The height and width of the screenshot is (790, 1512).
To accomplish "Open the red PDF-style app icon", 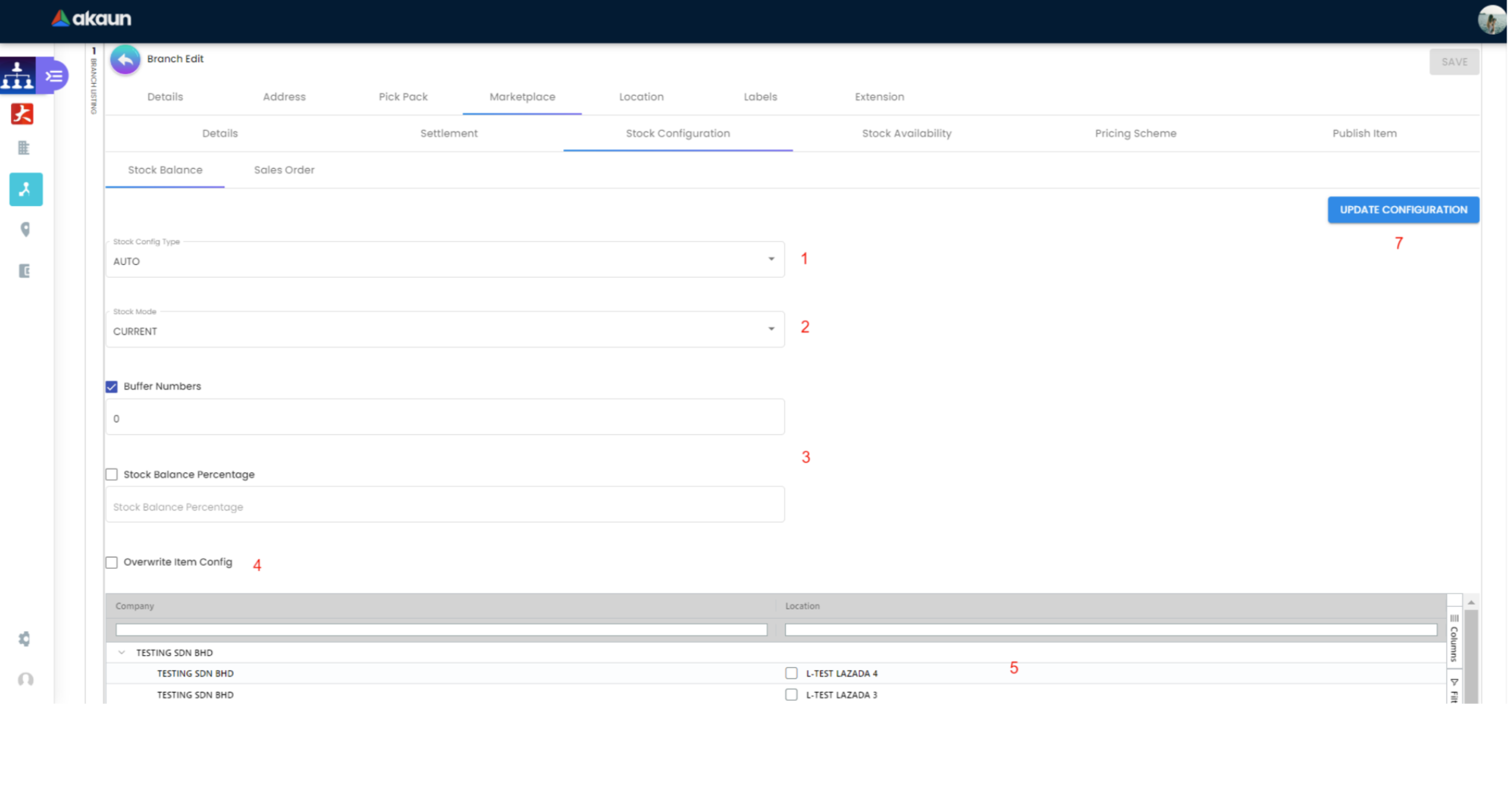I will [x=22, y=114].
